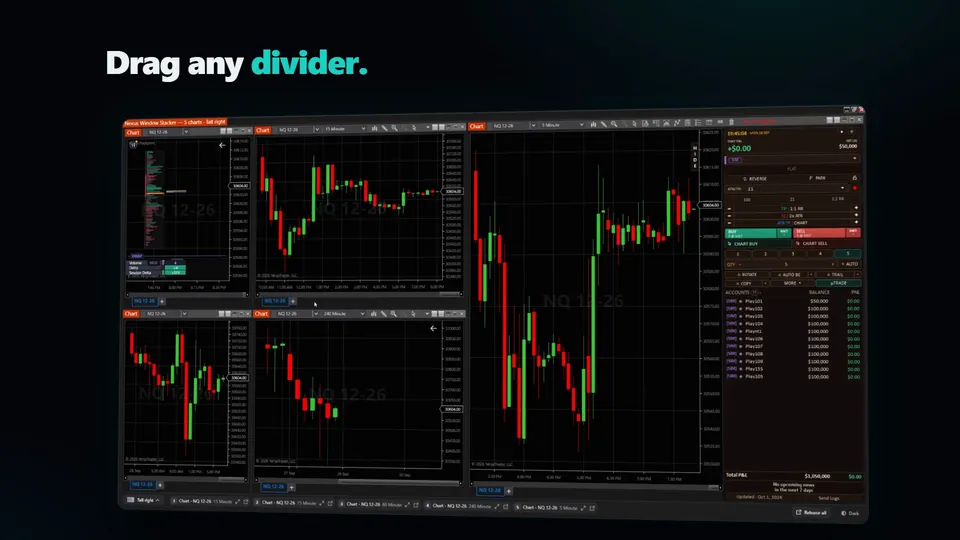
Task: Open instrument dropdown in top-left chart
Action: 186,132
